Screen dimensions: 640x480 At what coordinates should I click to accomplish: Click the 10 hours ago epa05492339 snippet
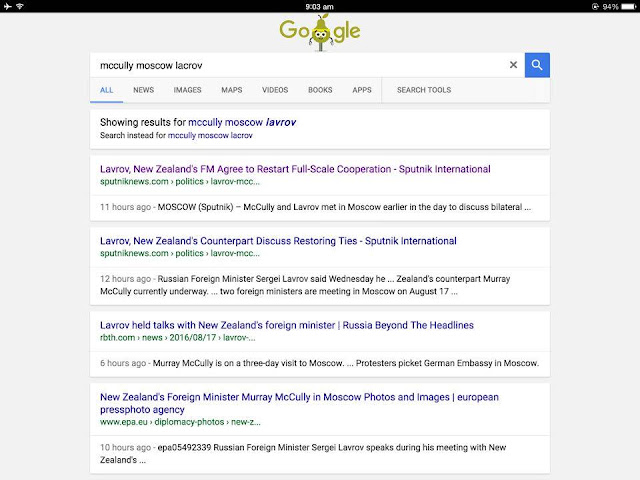click(303, 453)
